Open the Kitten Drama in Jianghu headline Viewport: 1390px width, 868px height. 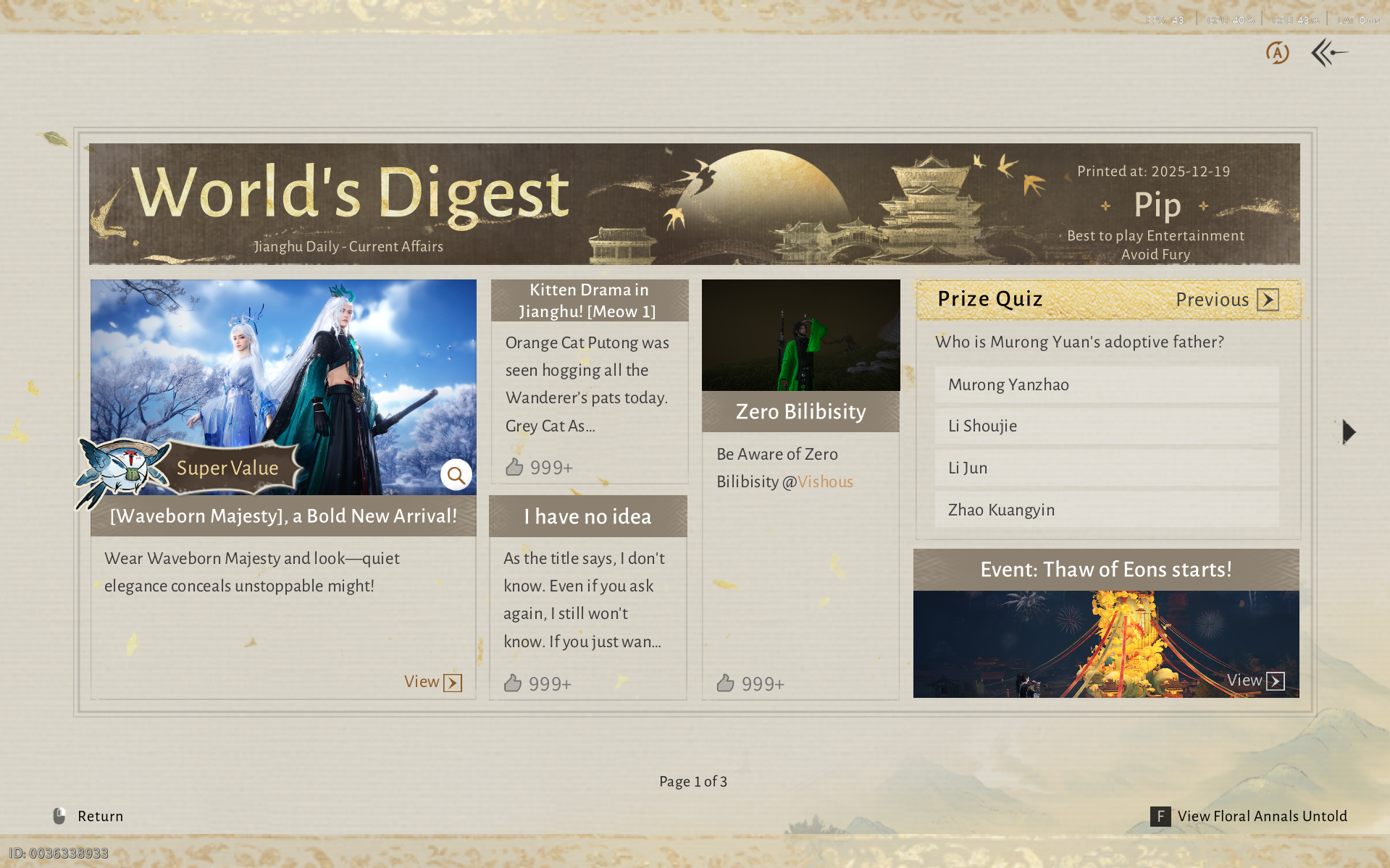589,300
